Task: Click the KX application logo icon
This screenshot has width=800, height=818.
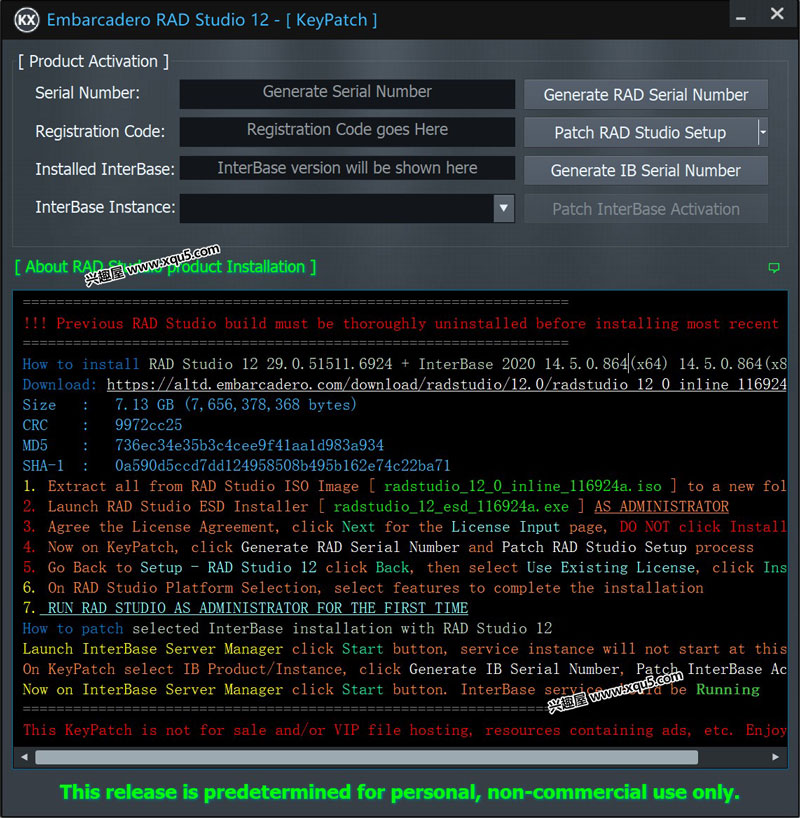Action: (27, 20)
